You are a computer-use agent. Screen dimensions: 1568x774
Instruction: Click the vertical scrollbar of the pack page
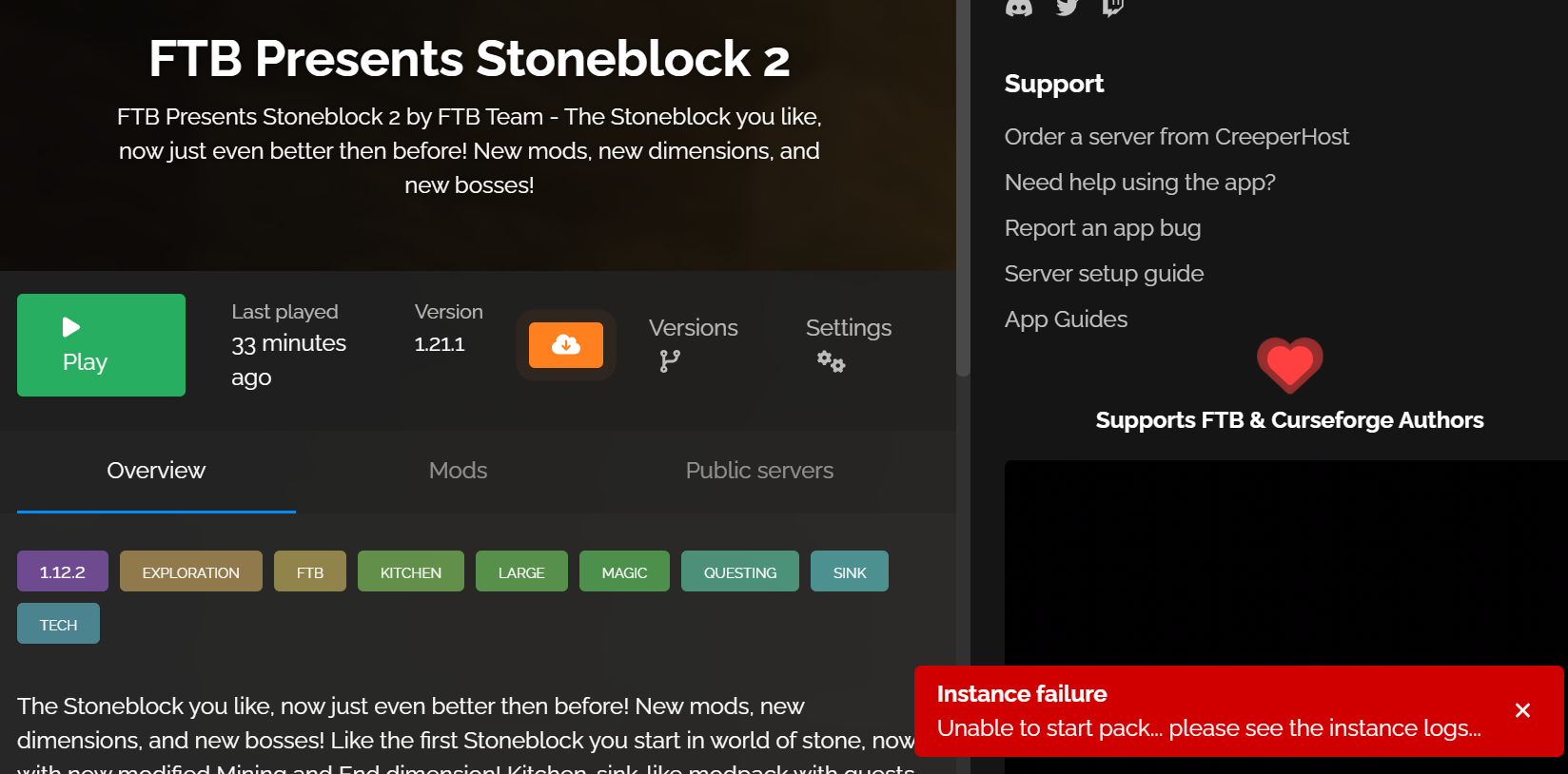[963, 188]
